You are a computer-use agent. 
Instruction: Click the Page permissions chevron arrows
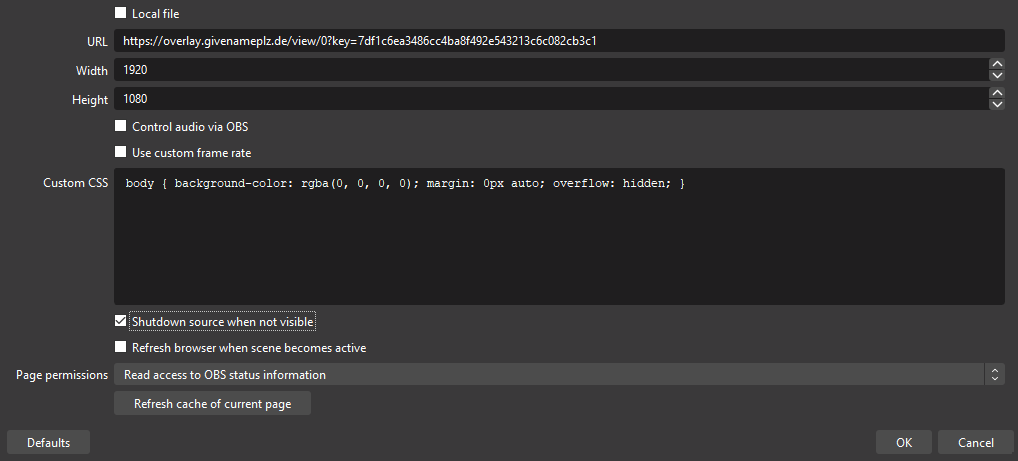click(x=994, y=375)
